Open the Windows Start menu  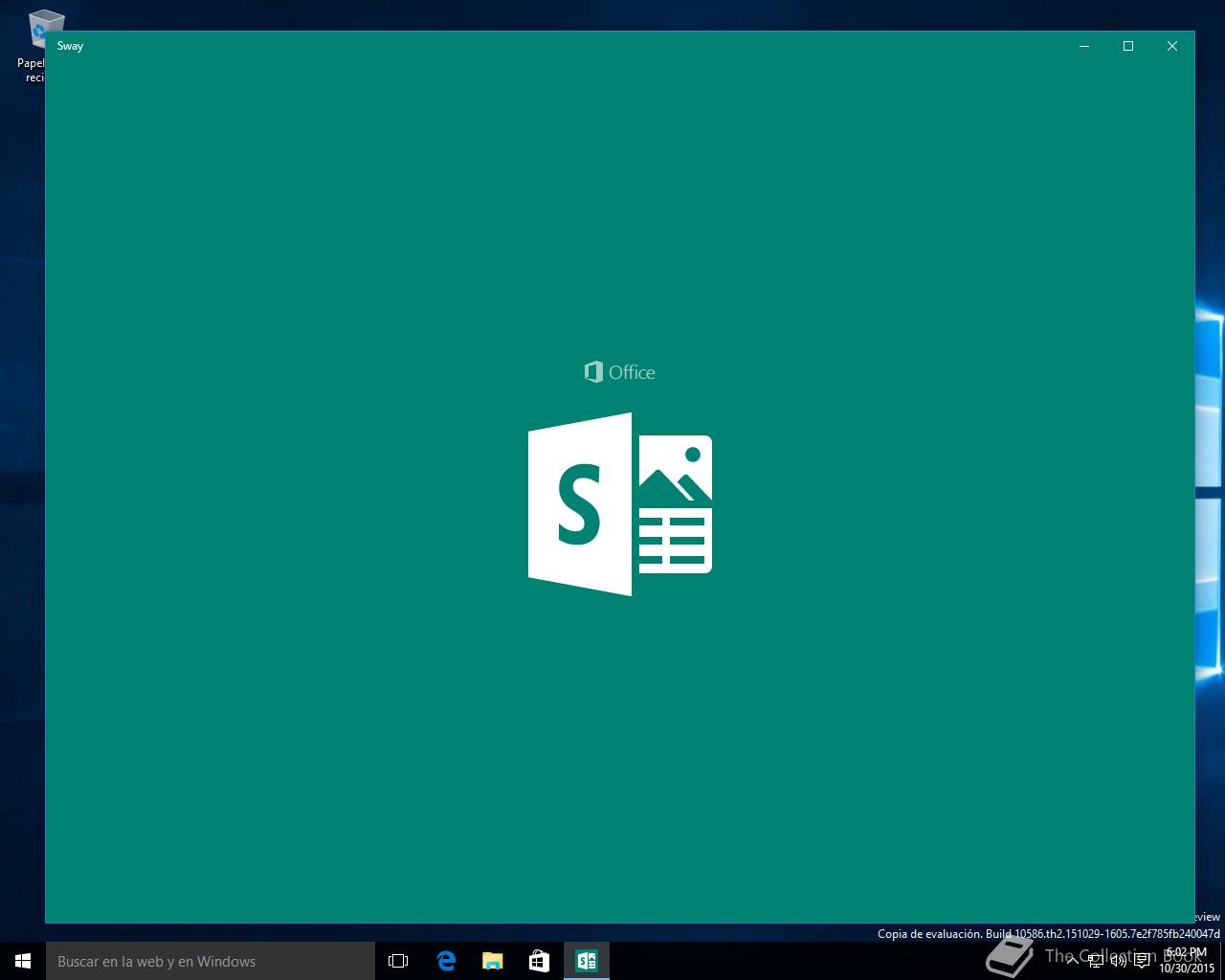tap(23, 961)
